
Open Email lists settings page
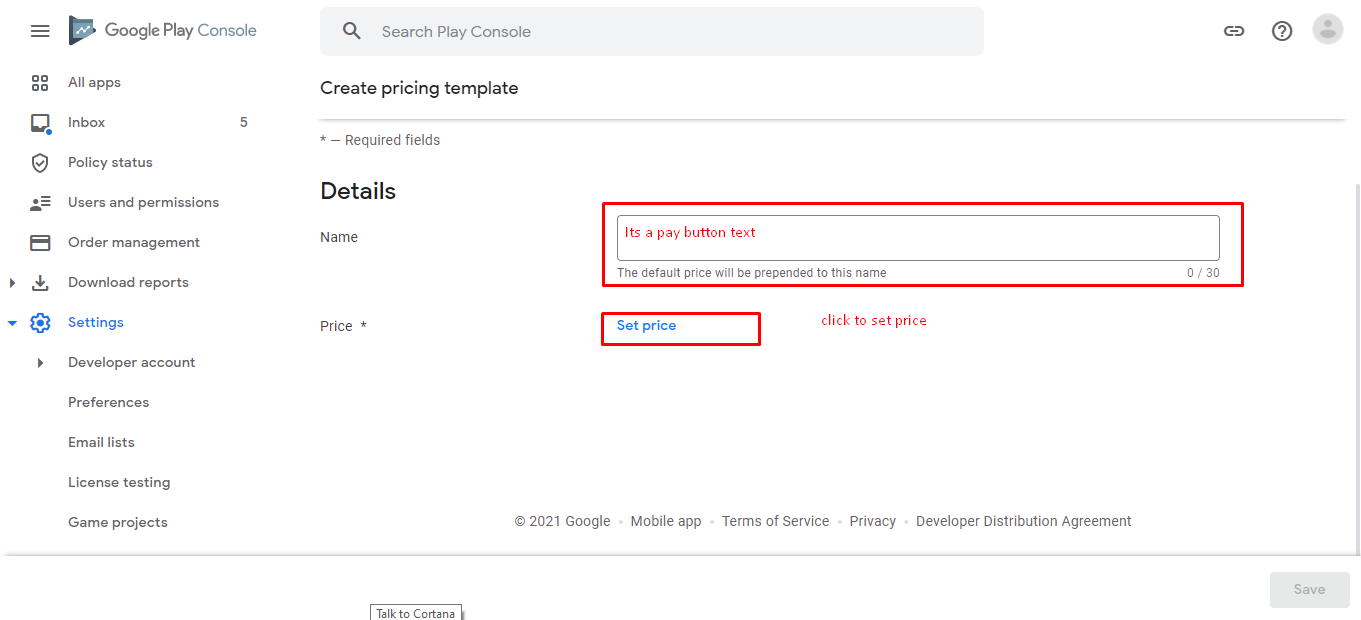101,443
